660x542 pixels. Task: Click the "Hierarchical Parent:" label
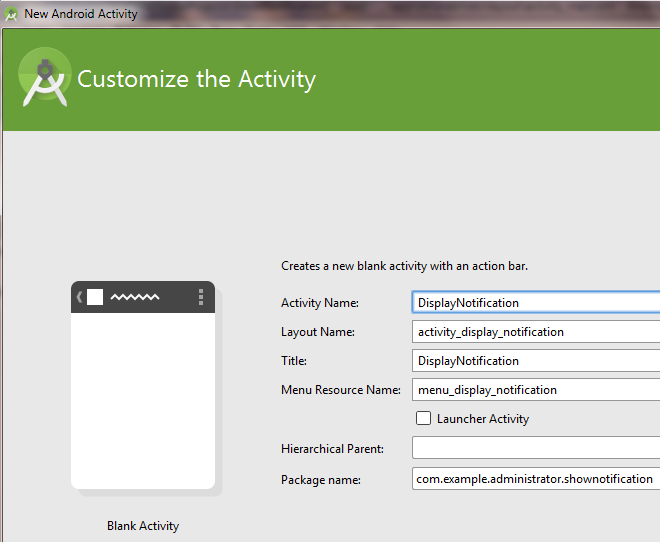[332, 449]
